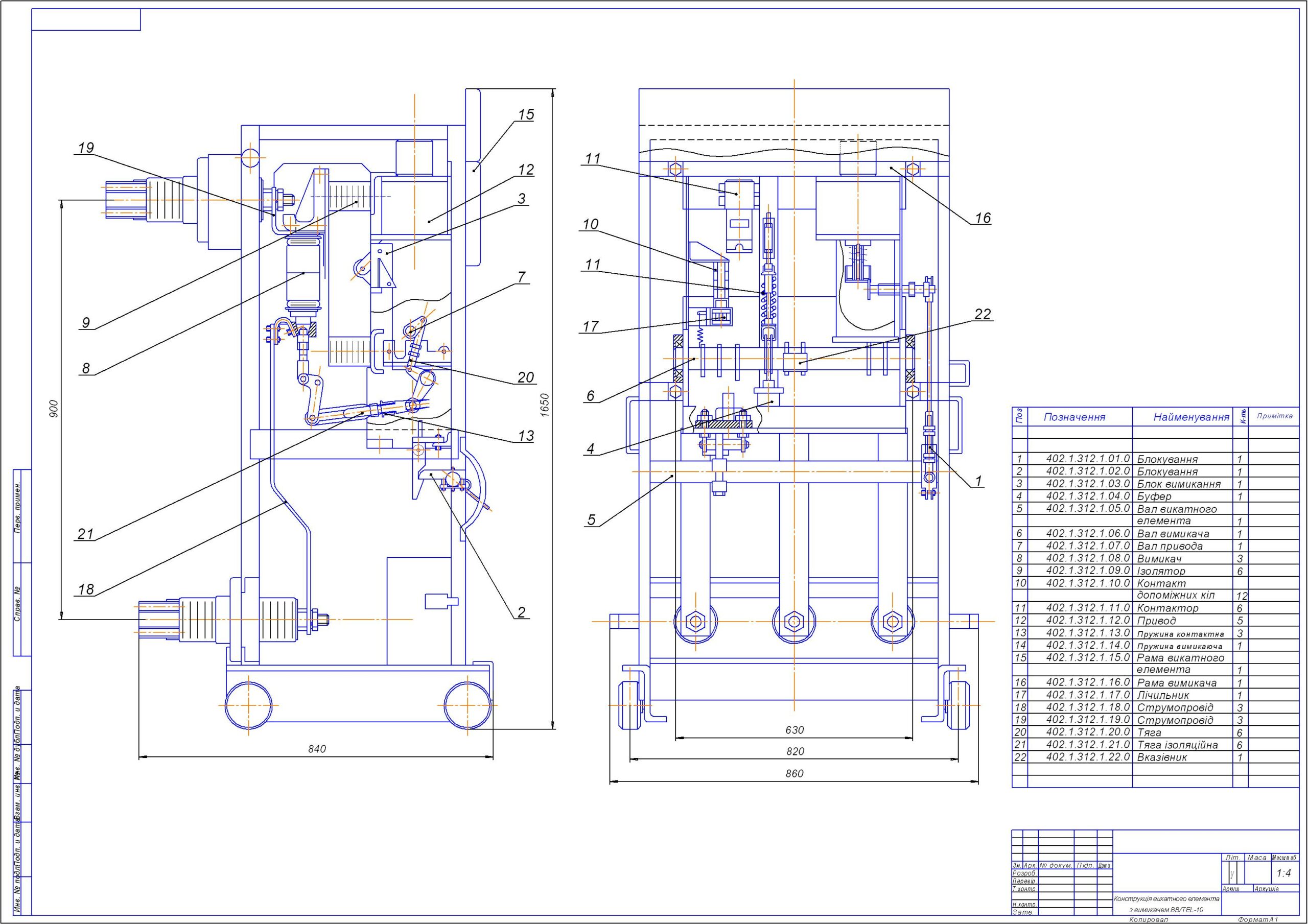Screen dimensions: 1308x924
Task: Select callout number 19 in side view
Action: coord(85,148)
